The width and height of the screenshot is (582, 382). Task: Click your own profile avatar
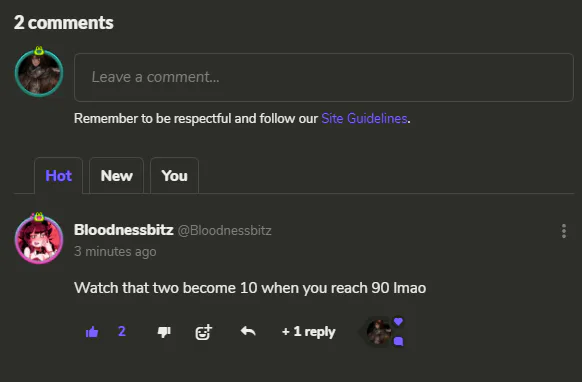tap(39, 73)
